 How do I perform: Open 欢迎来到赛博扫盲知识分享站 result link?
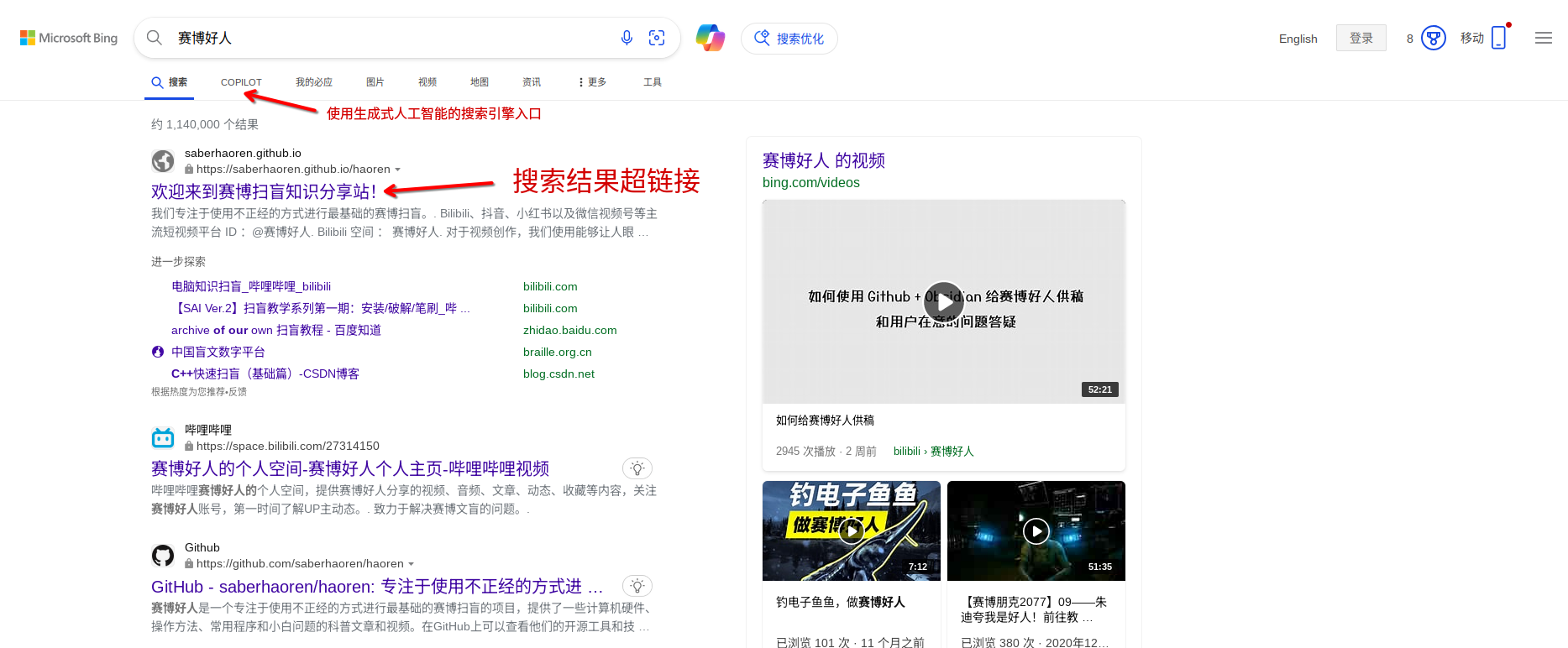[264, 191]
